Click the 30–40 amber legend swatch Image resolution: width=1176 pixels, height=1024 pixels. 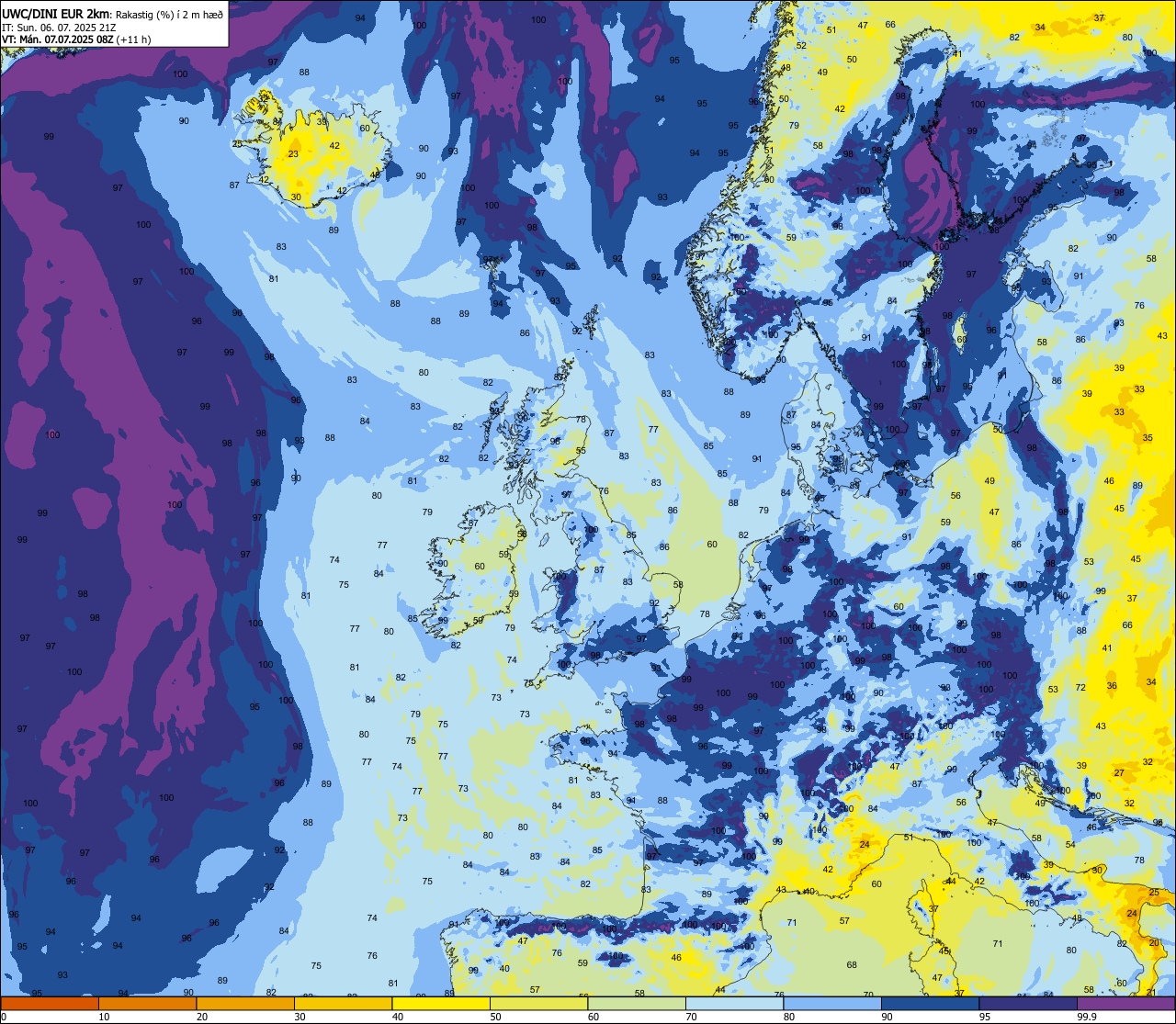click(x=343, y=1003)
